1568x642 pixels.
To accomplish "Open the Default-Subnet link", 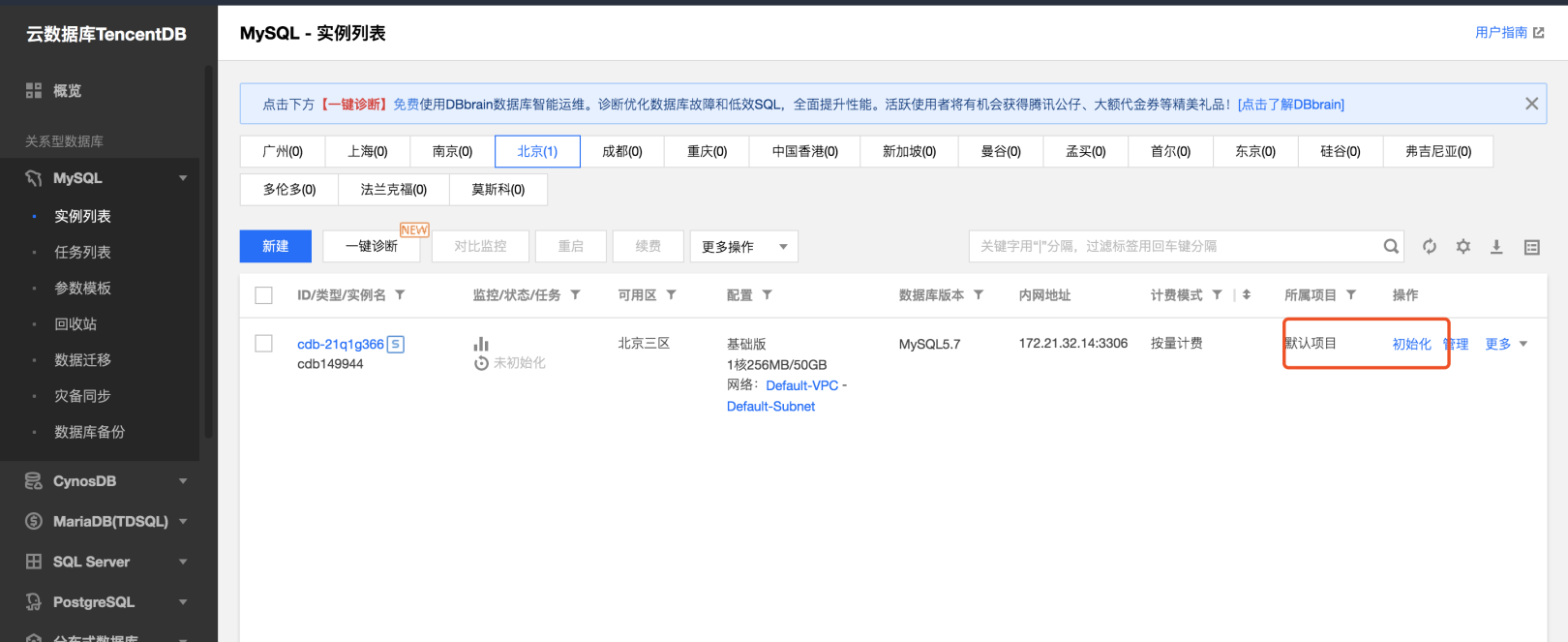I will pos(770,407).
